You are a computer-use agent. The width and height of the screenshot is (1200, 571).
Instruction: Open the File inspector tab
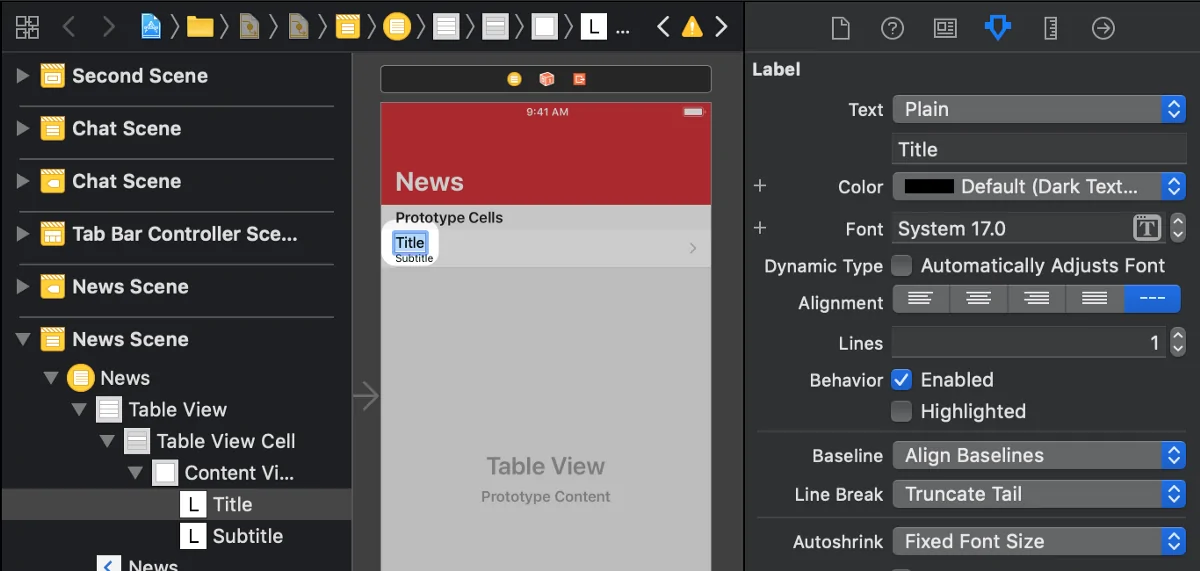[840, 28]
